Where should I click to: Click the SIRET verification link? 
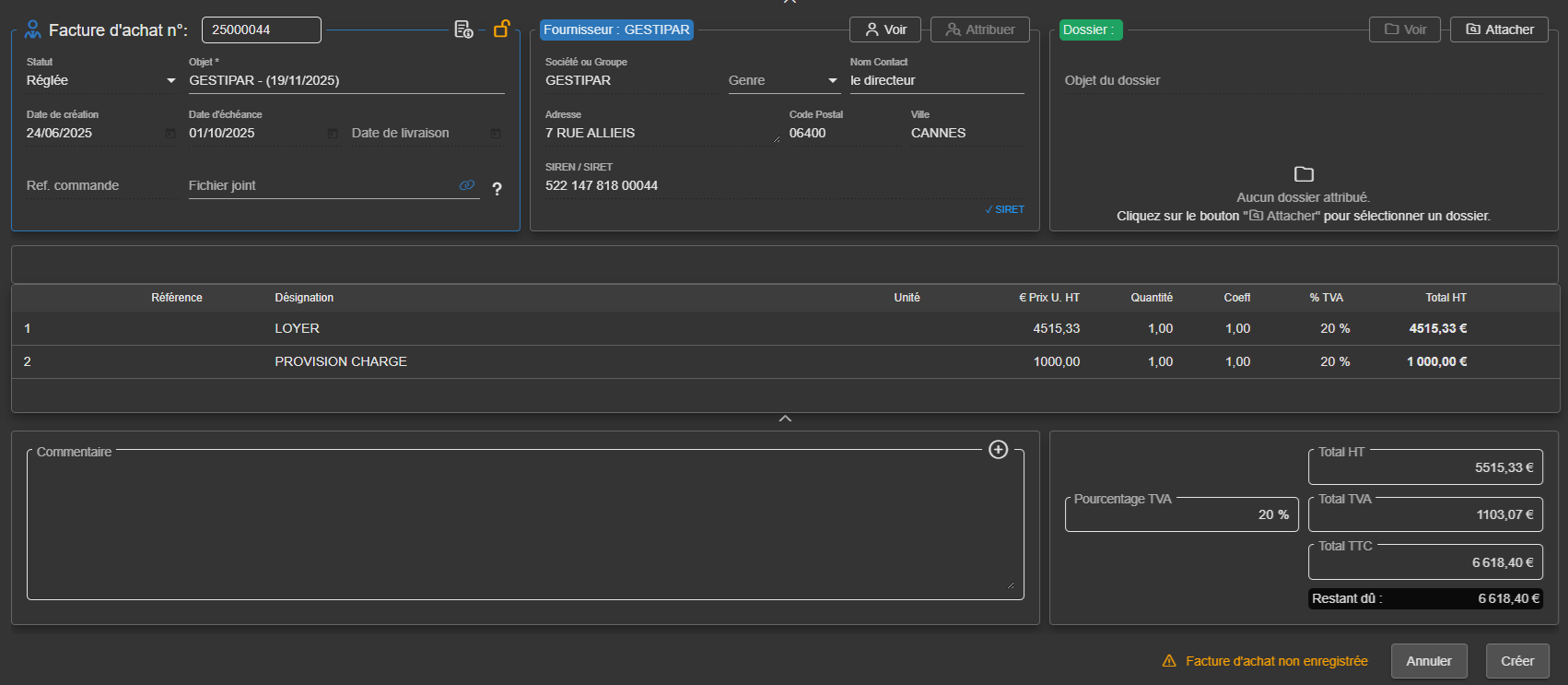(1004, 210)
